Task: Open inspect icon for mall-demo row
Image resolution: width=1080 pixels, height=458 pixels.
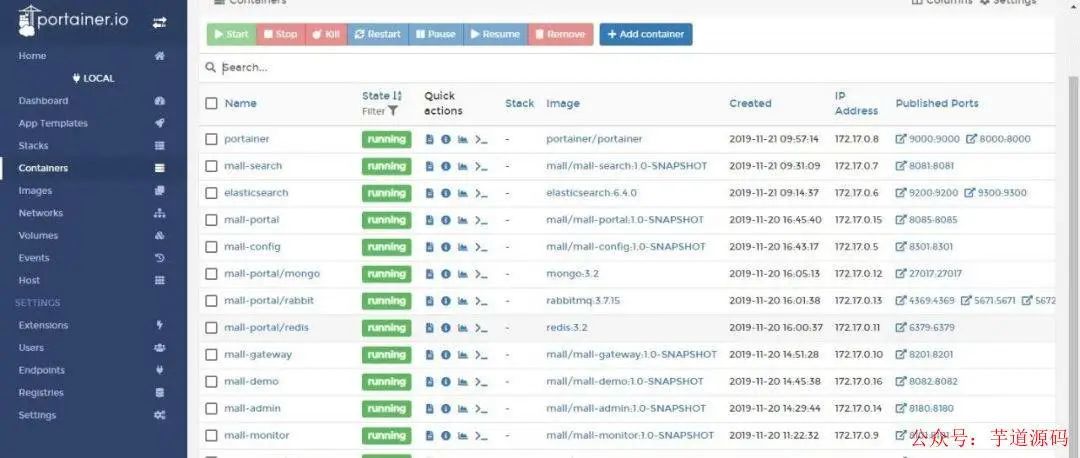Action: click(446, 382)
